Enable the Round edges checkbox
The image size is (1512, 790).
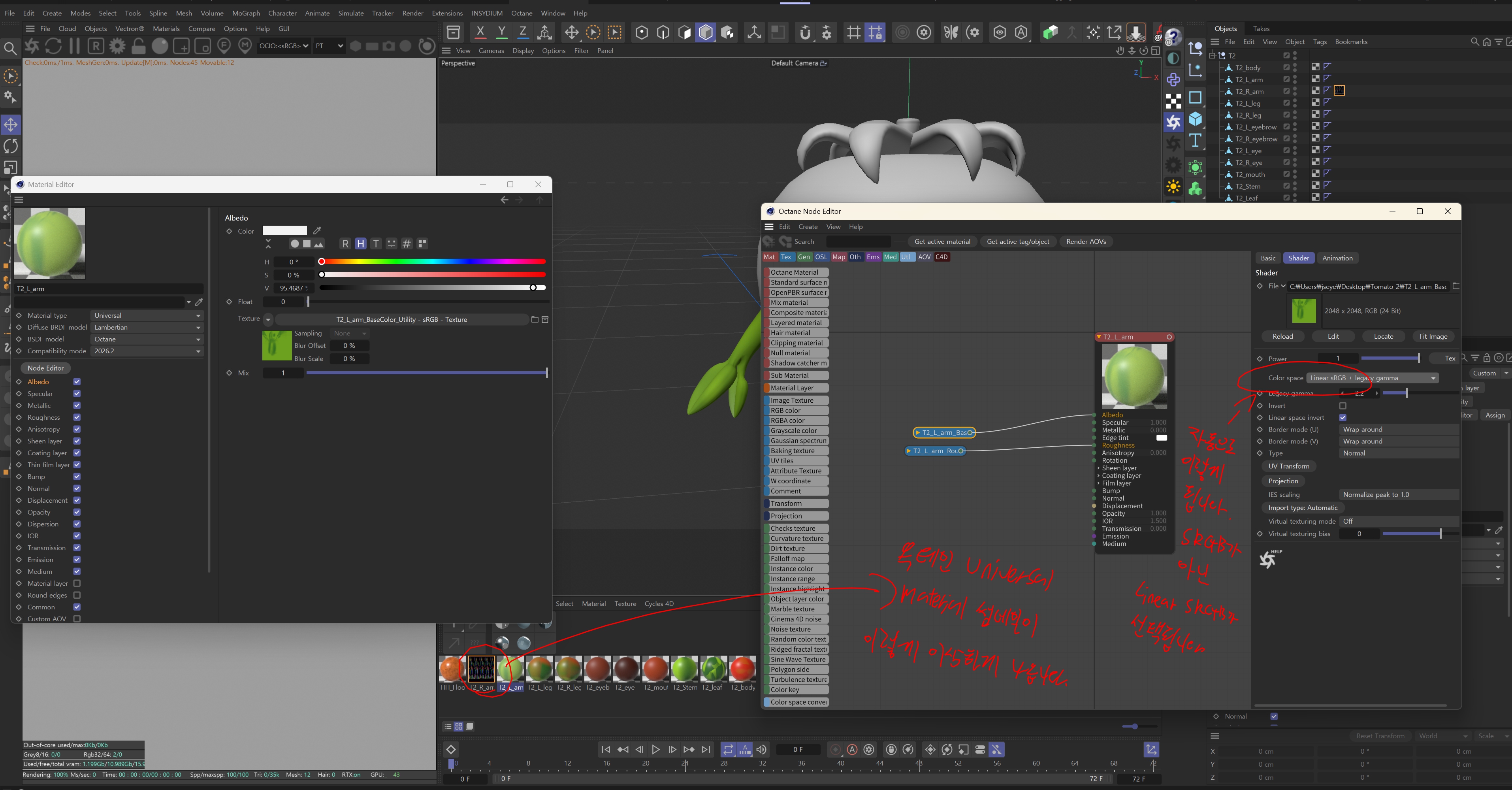coord(77,595)
